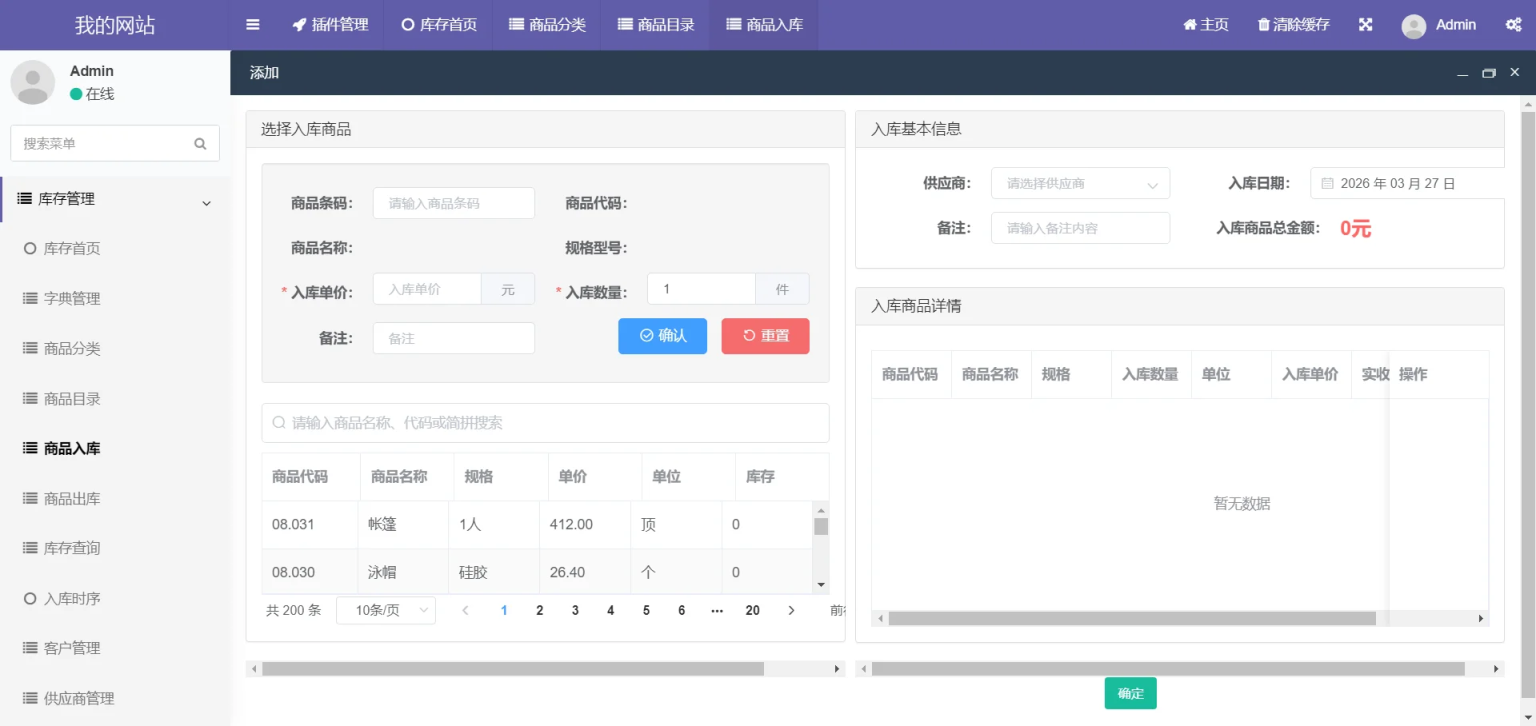Viewport: 1536px width, 726px height.
Task: Open the 10条/页 page size dropdown
Action: pos(386,610)
